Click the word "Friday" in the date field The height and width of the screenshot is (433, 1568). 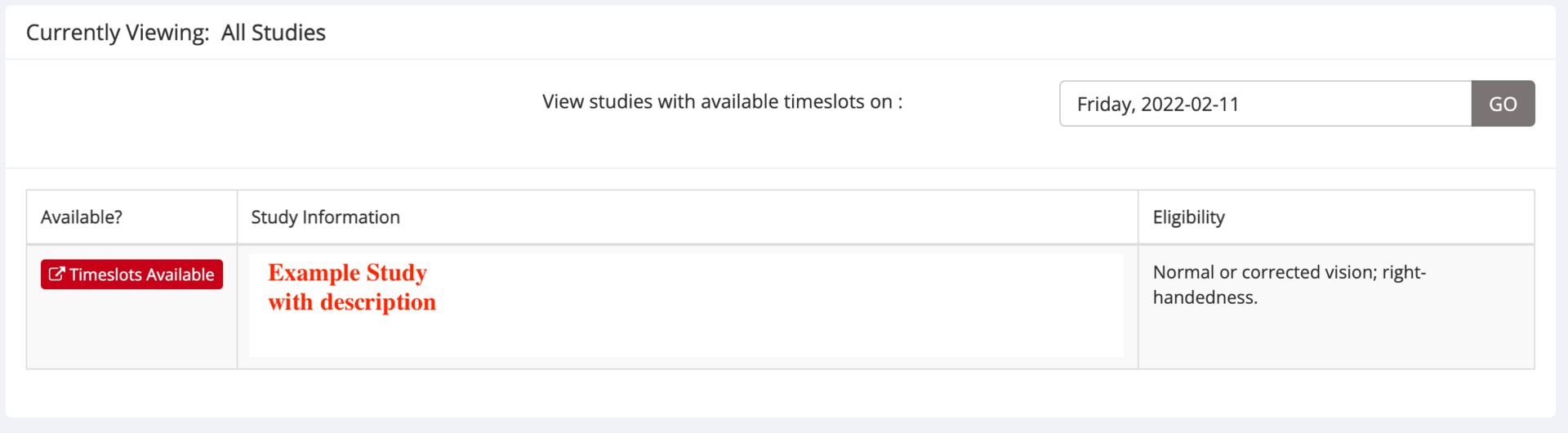[1106, 105]
